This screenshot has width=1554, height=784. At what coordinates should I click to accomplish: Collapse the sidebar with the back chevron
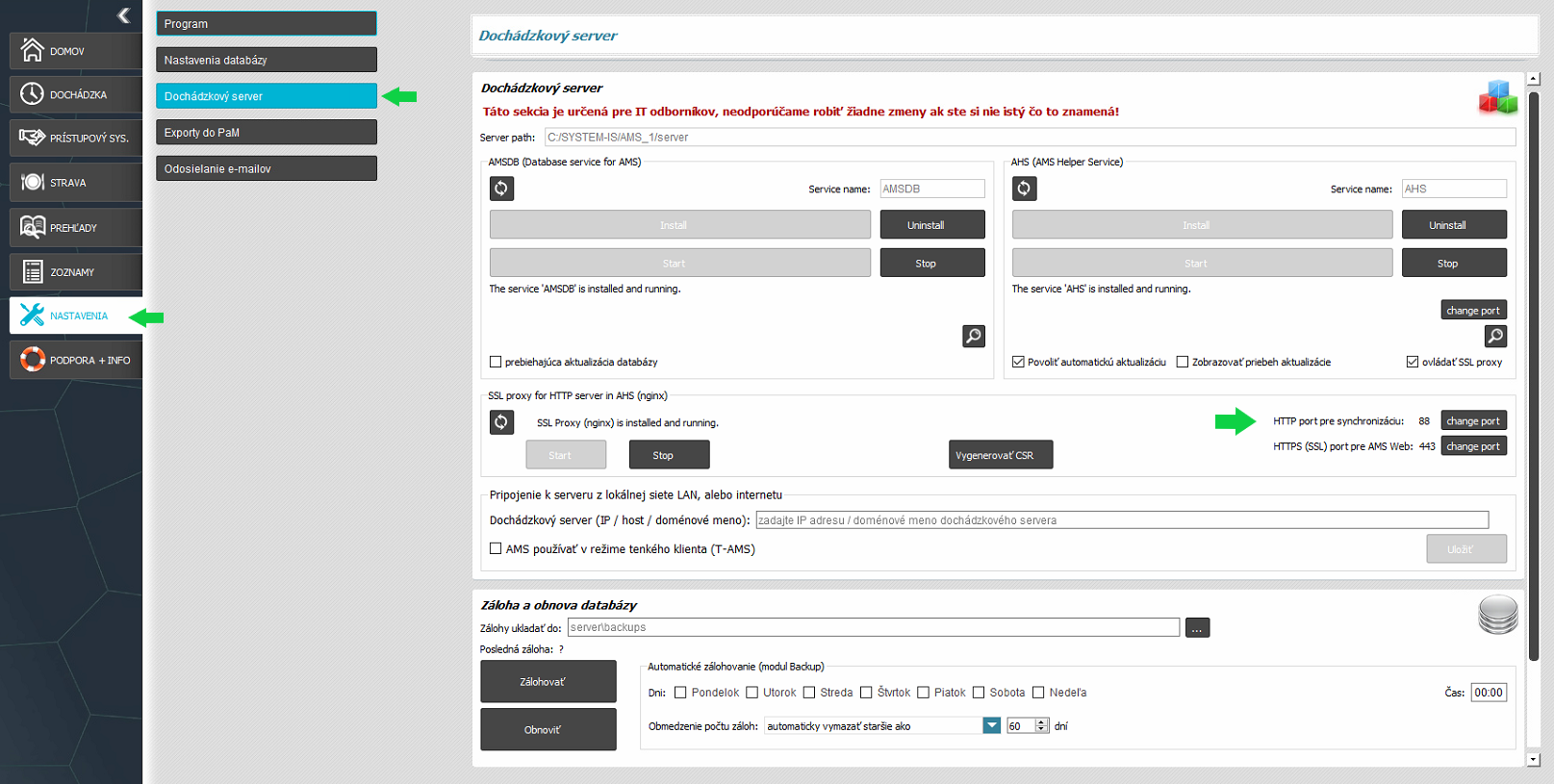pos(123,14)
